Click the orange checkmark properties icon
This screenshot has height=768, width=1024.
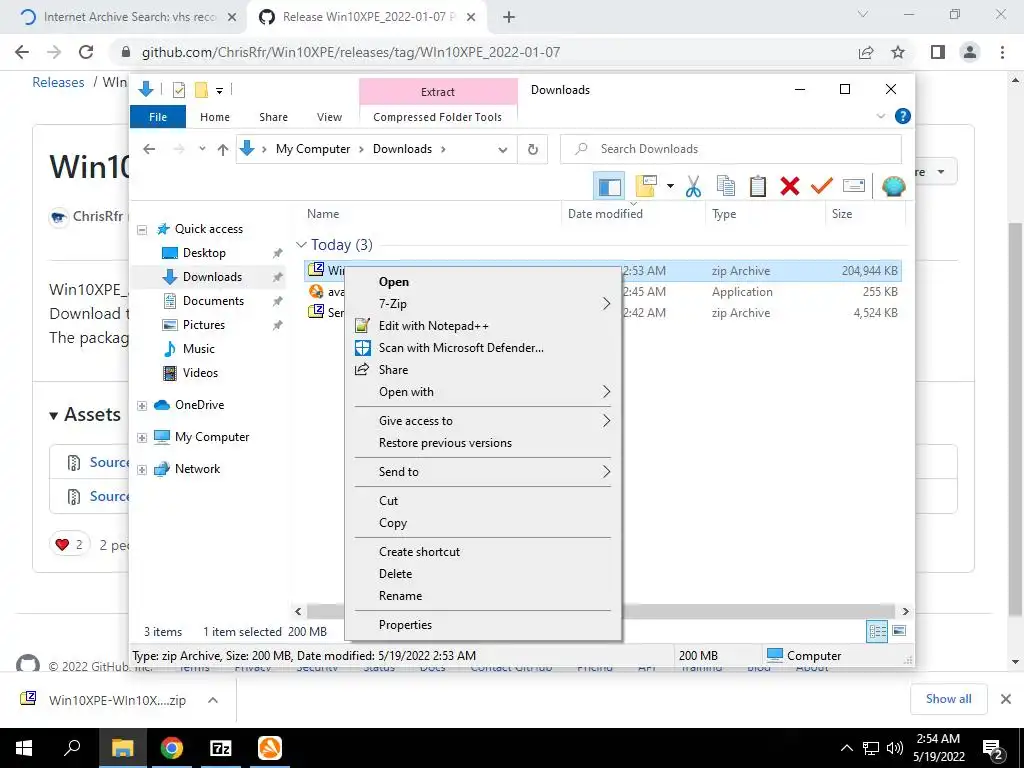point(821,186)
